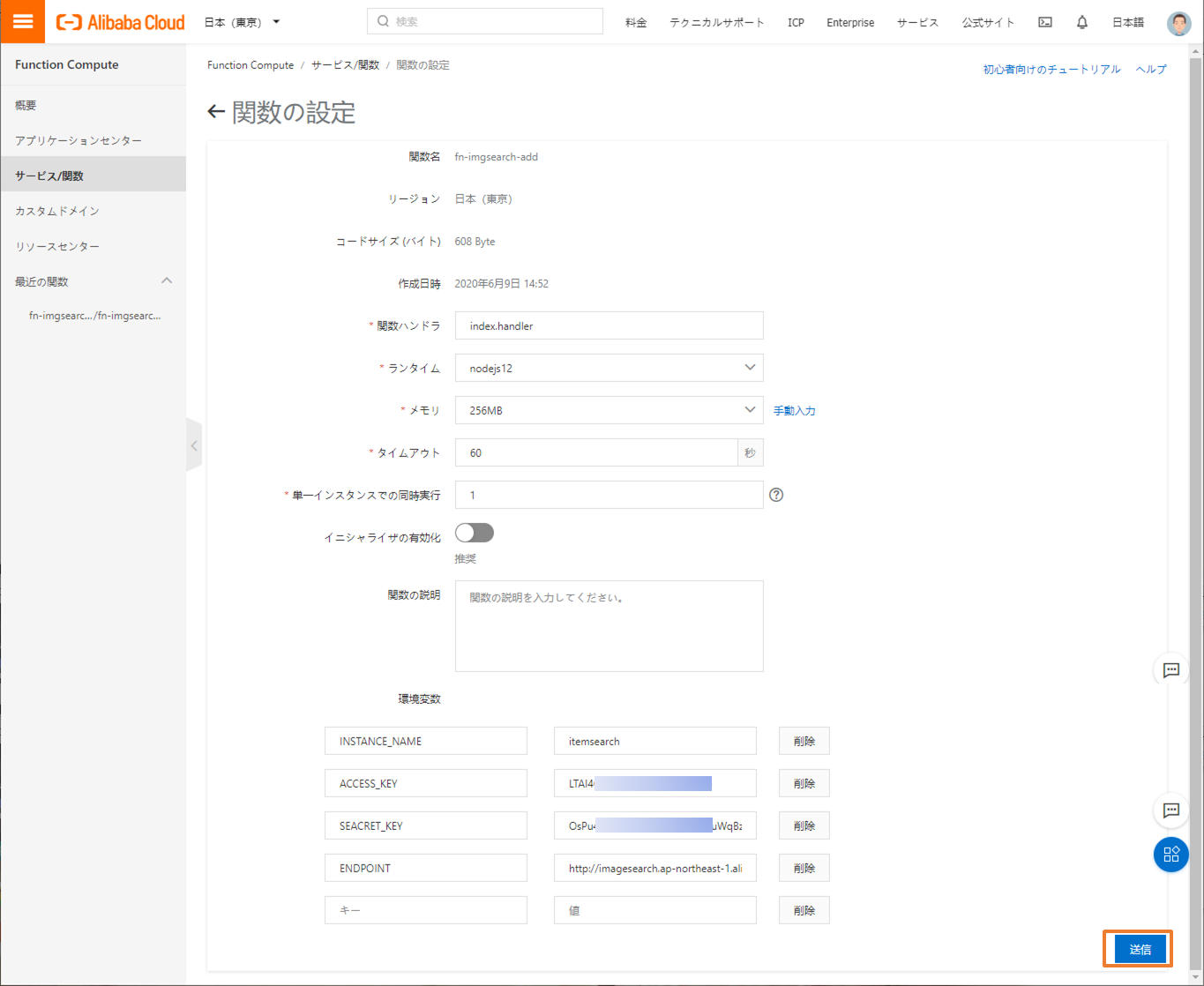
Task: Click the top search box
Action: pyautogui.click(x=485, y=21)
